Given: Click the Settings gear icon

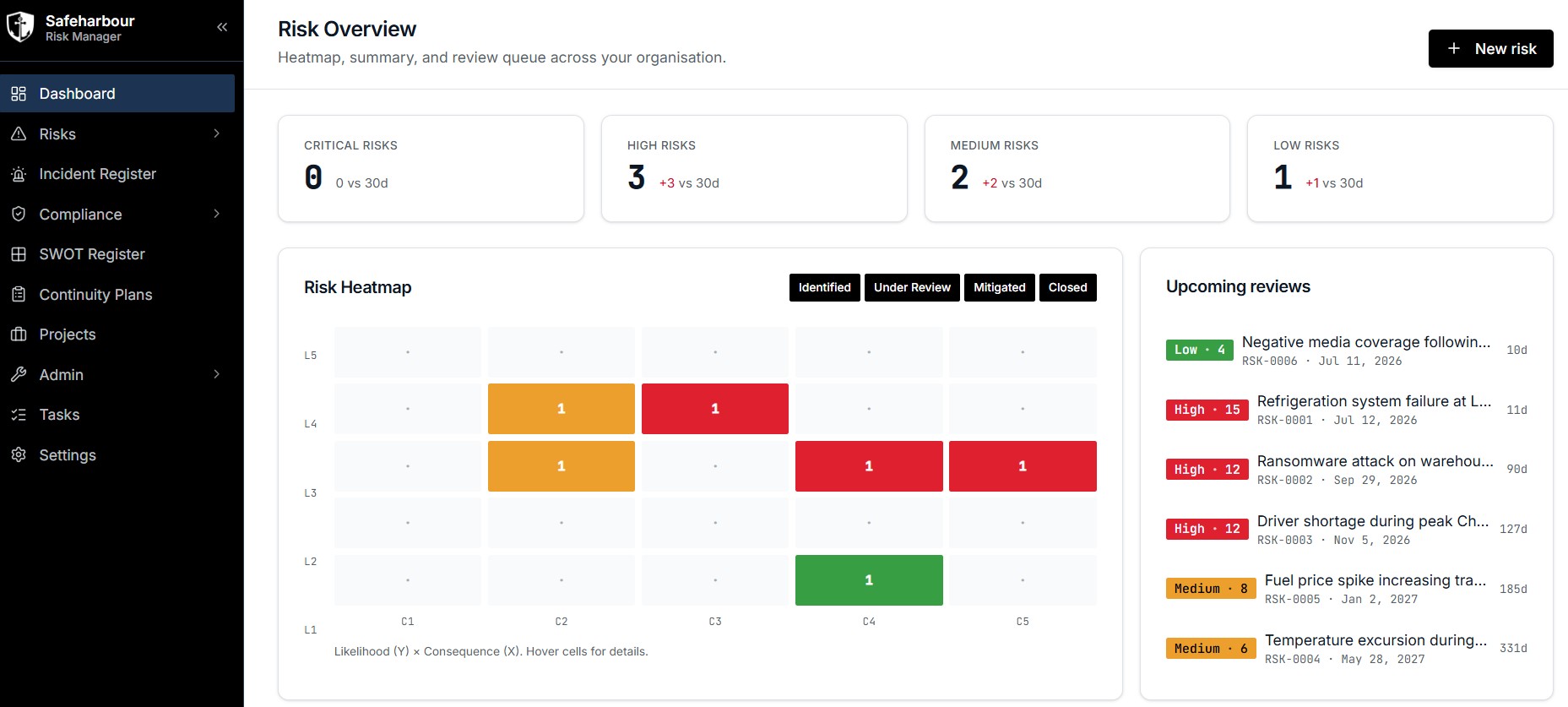Looking at the screenshot, I should point(19,454).
